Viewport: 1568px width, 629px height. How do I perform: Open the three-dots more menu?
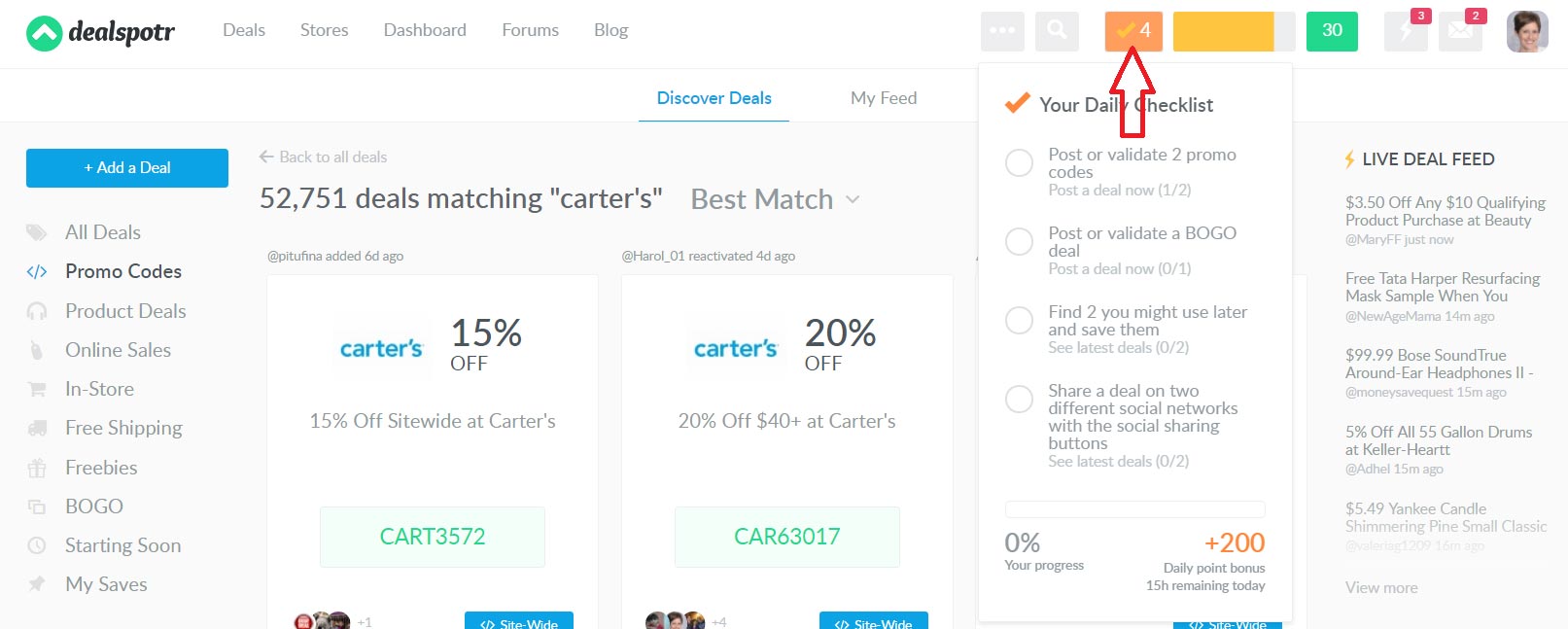click(1002, 31)
